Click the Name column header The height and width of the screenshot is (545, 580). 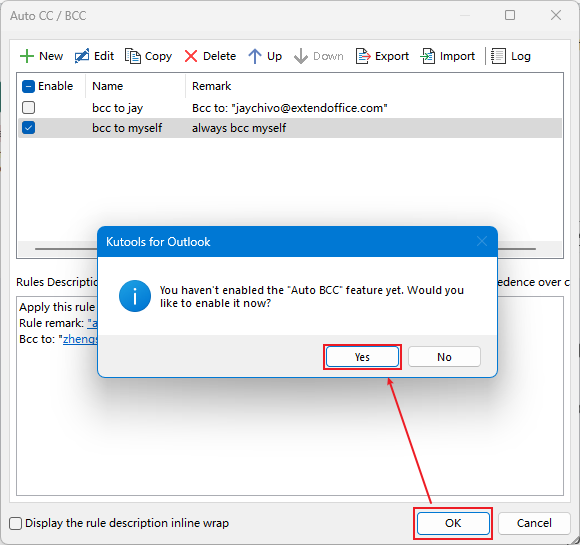[x=107, y=86]
